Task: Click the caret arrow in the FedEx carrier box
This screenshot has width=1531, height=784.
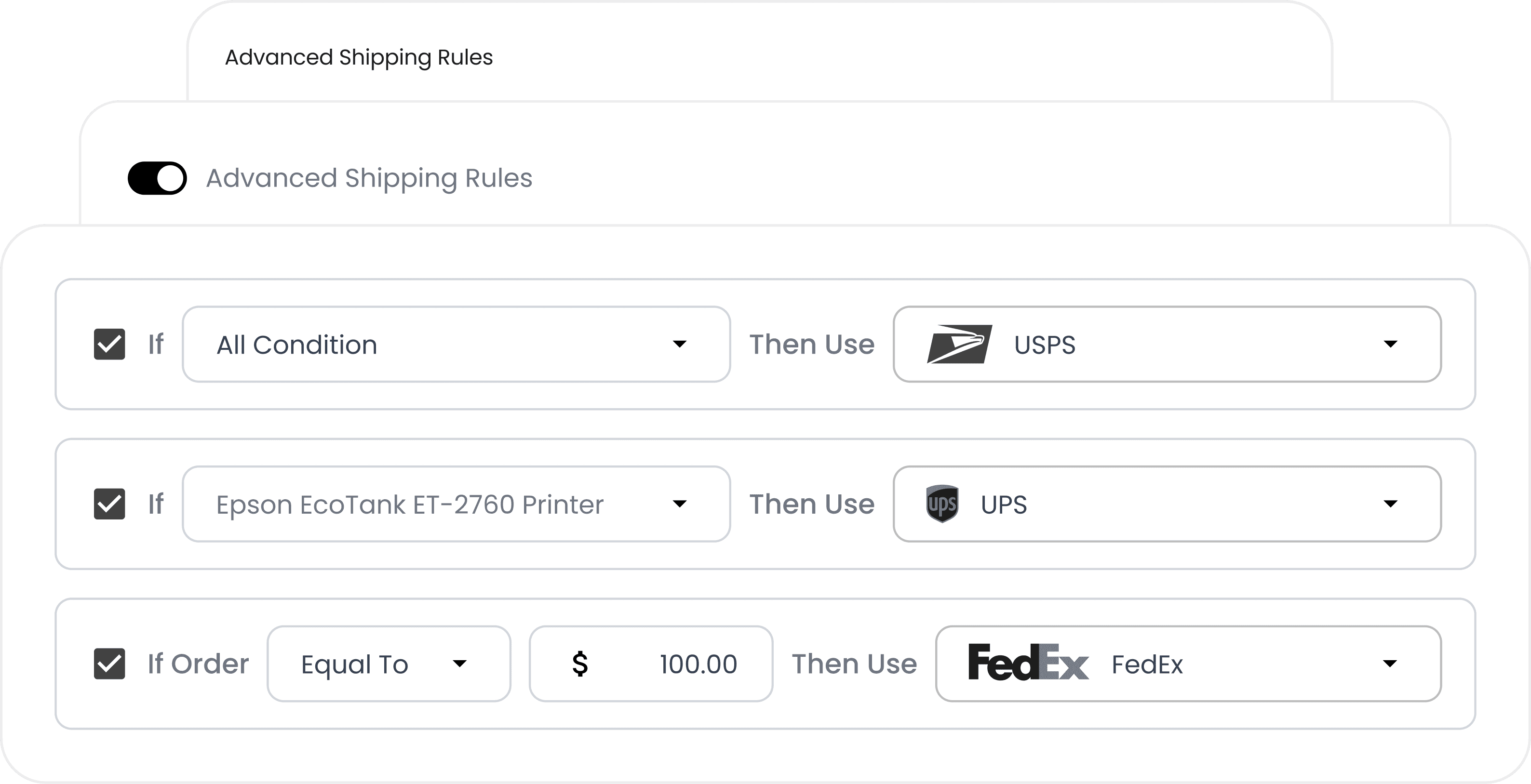Action: pyautogui.click(x=1390, y=664)
